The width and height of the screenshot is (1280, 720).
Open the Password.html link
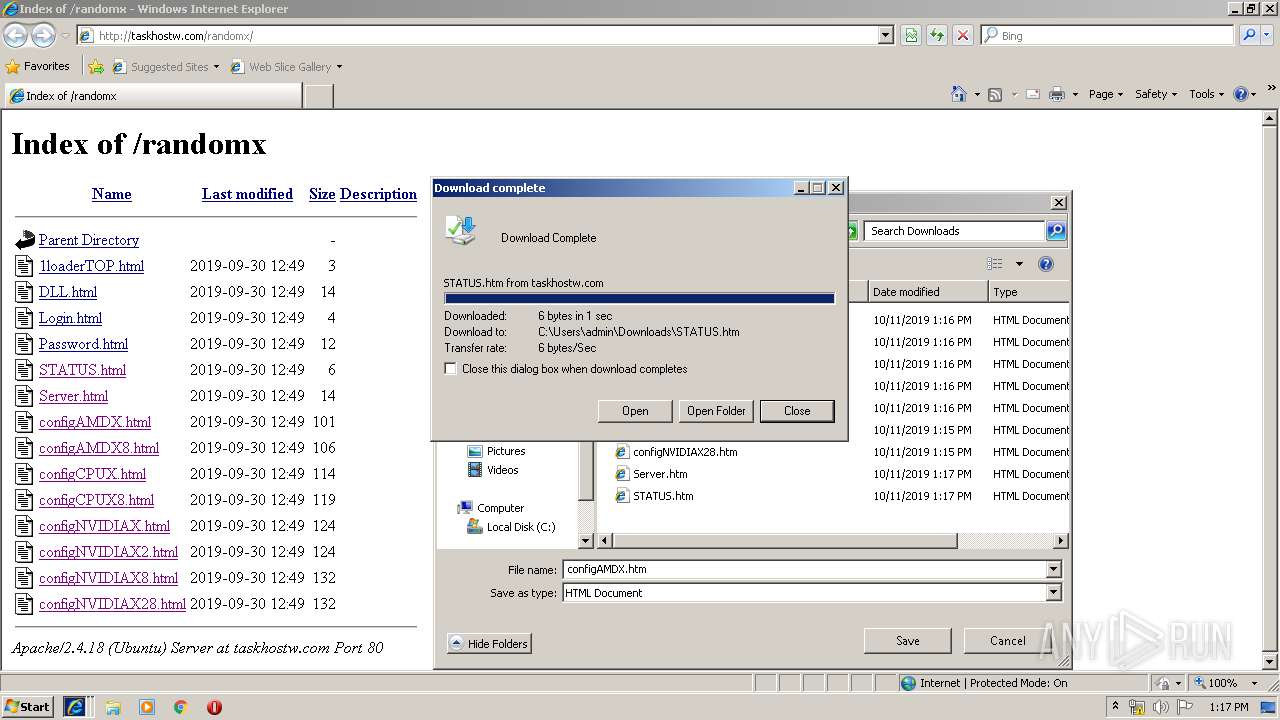(x=83, y=344)
